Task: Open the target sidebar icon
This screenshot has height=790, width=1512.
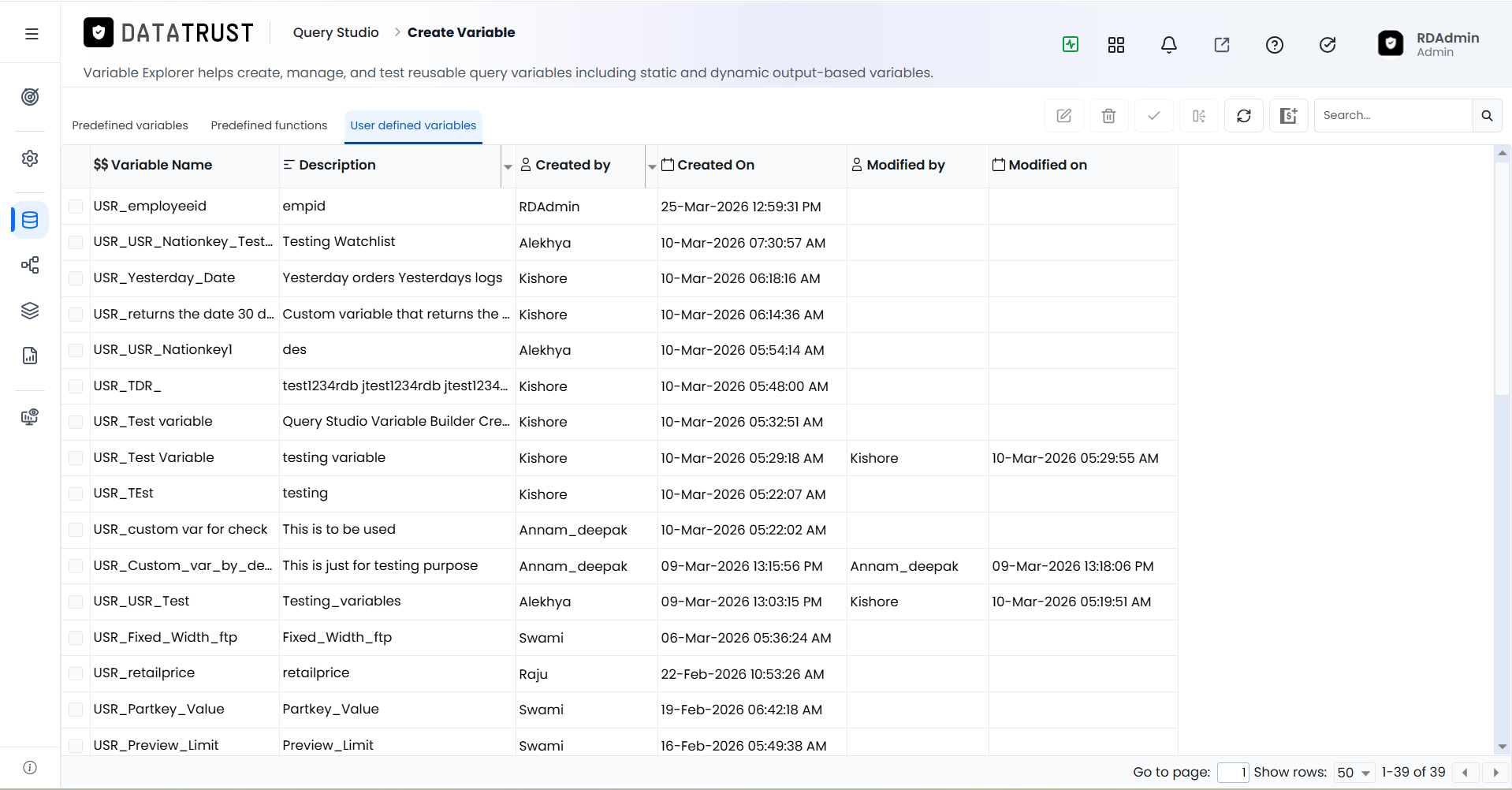Action: coord(30,97)
